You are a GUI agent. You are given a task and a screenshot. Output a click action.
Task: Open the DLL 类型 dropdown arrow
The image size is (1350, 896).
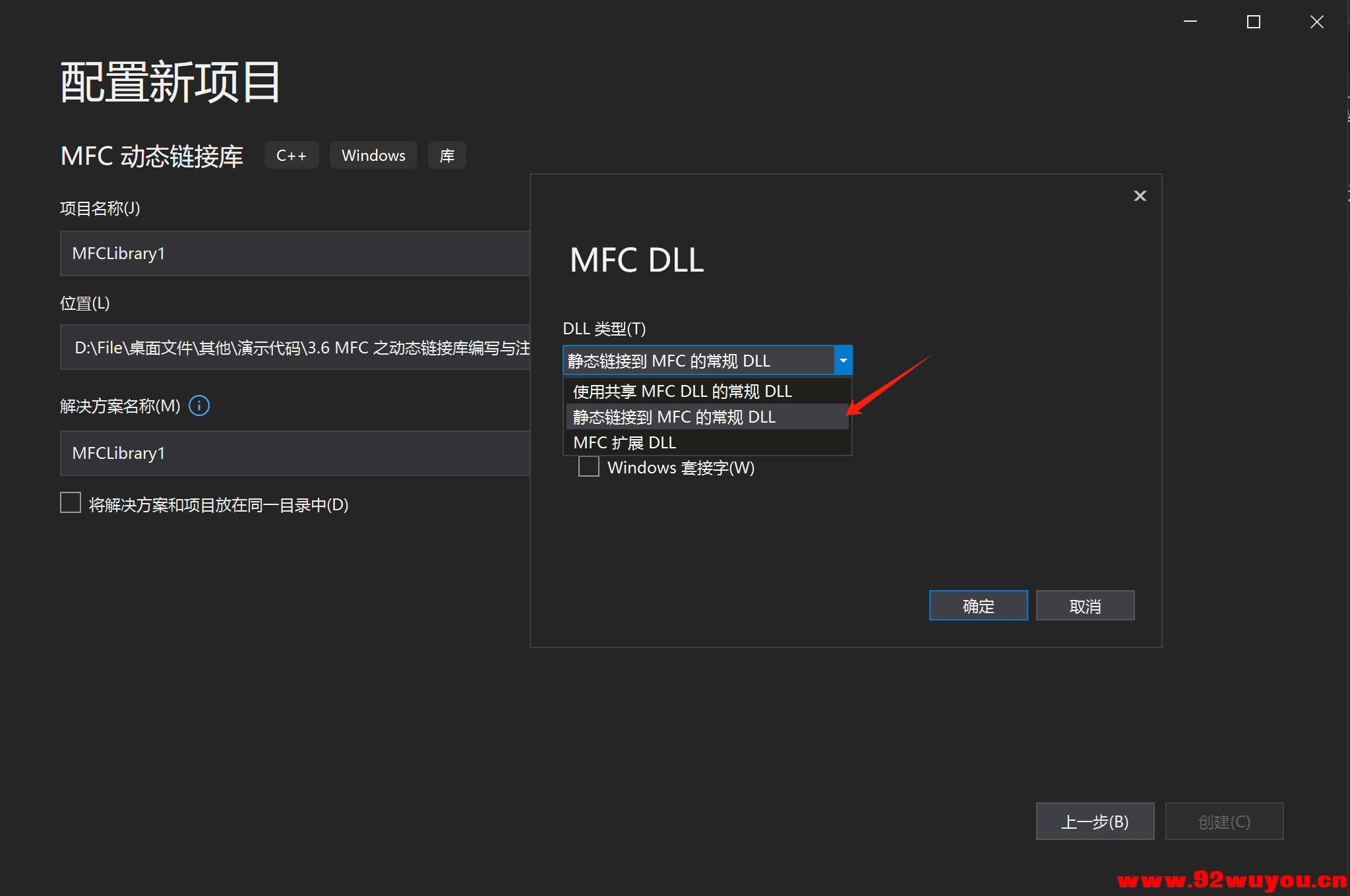(843, 360)
